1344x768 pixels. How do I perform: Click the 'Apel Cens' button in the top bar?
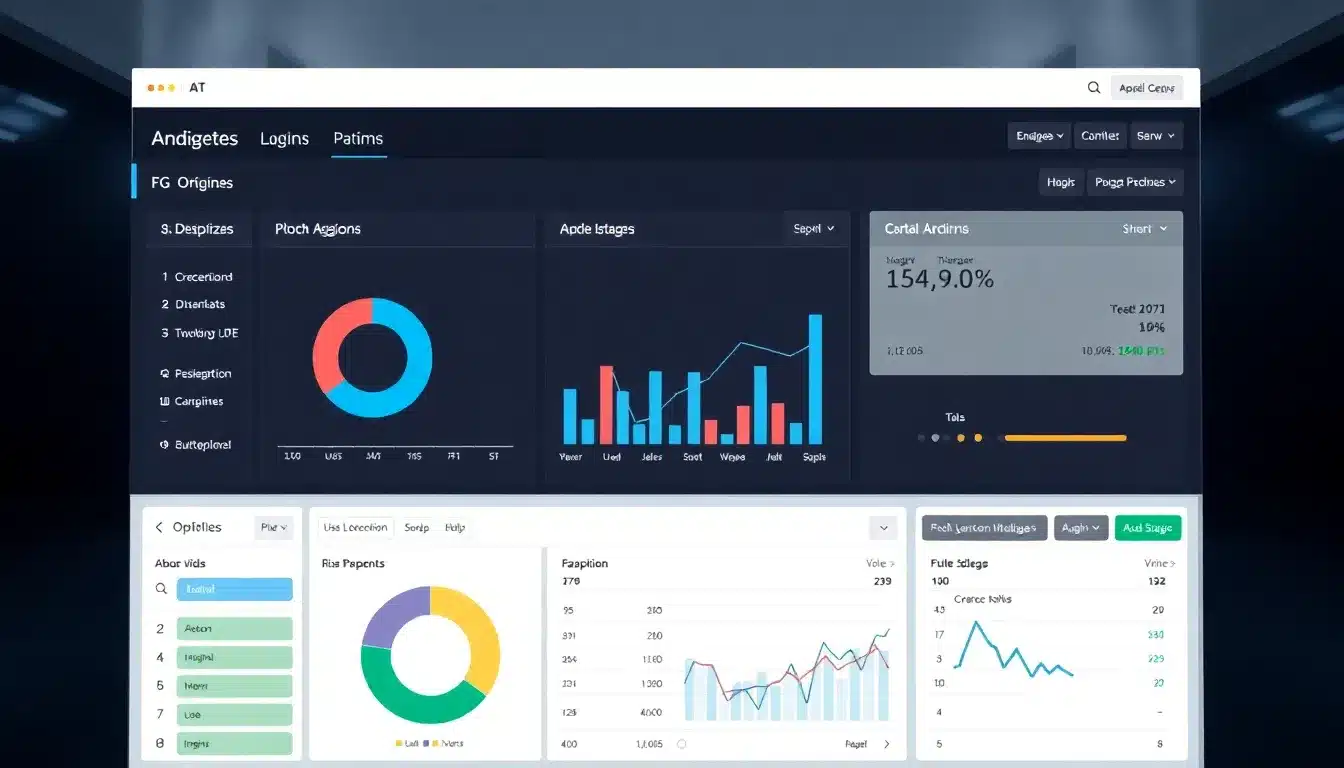(x=1146, y=87)
